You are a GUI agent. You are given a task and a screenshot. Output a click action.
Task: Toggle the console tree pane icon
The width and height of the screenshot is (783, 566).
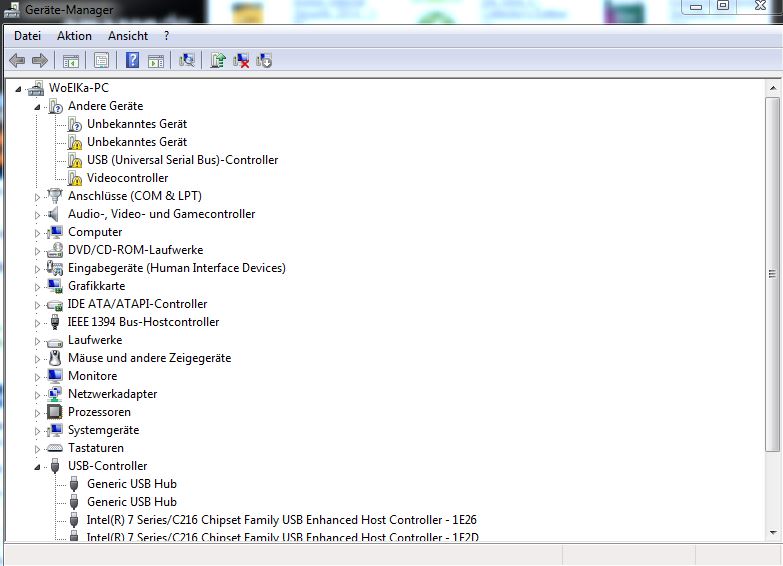point(71,61)
